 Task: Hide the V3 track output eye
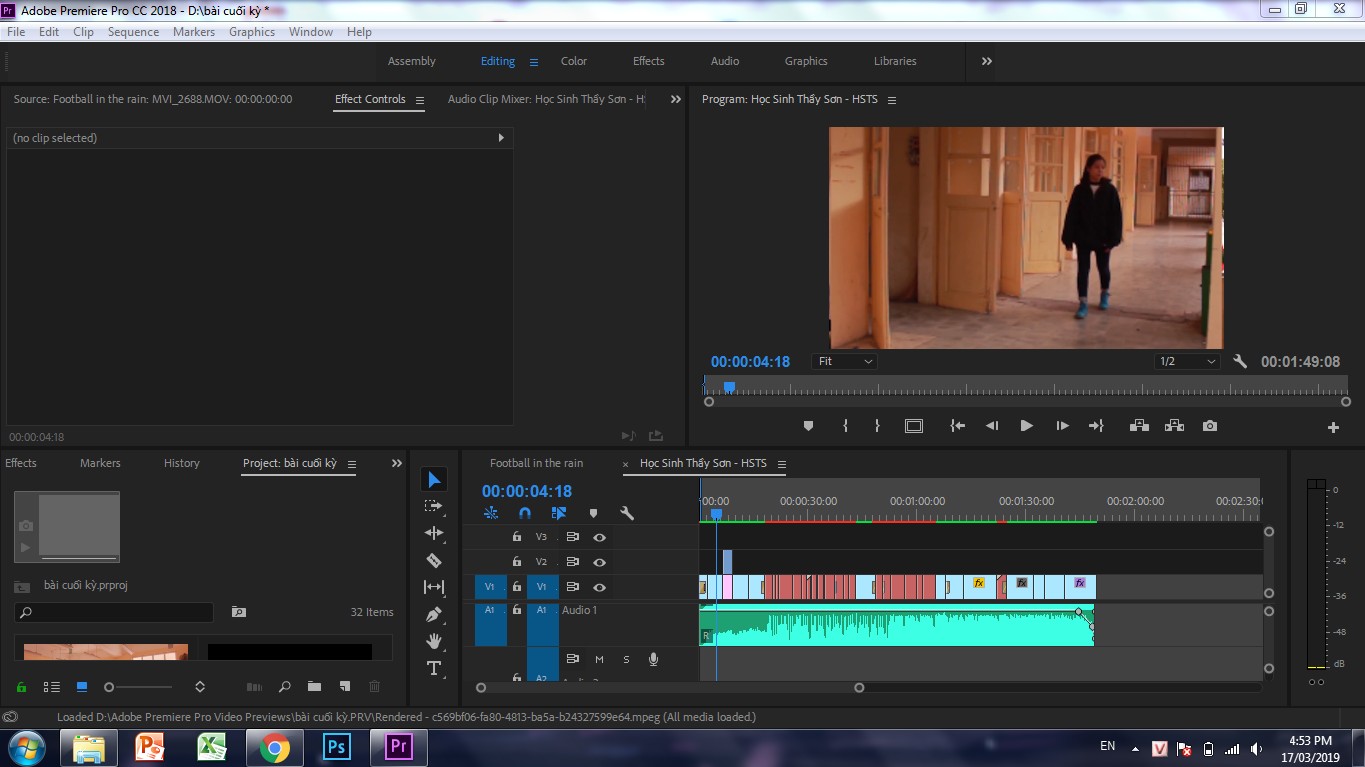(x=599, y=537)
